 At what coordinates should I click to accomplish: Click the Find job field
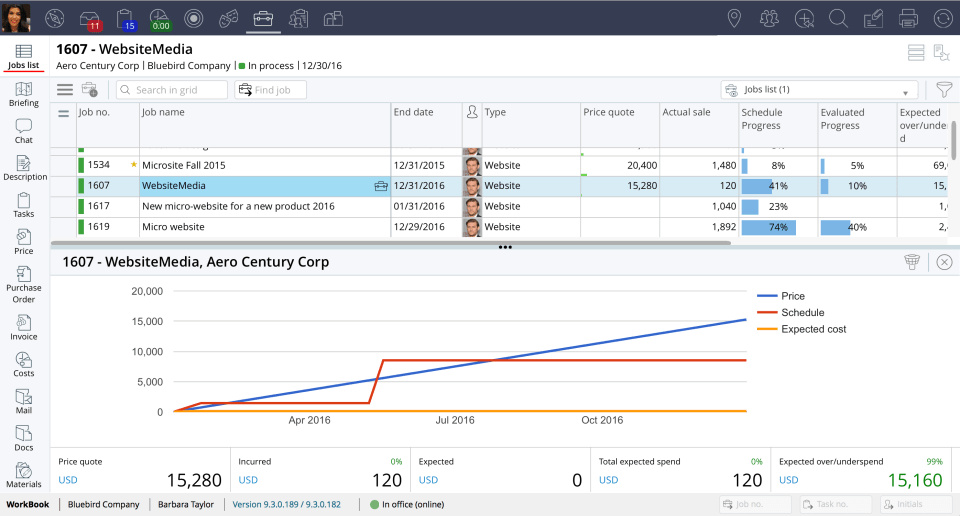(x=270, y=90)
